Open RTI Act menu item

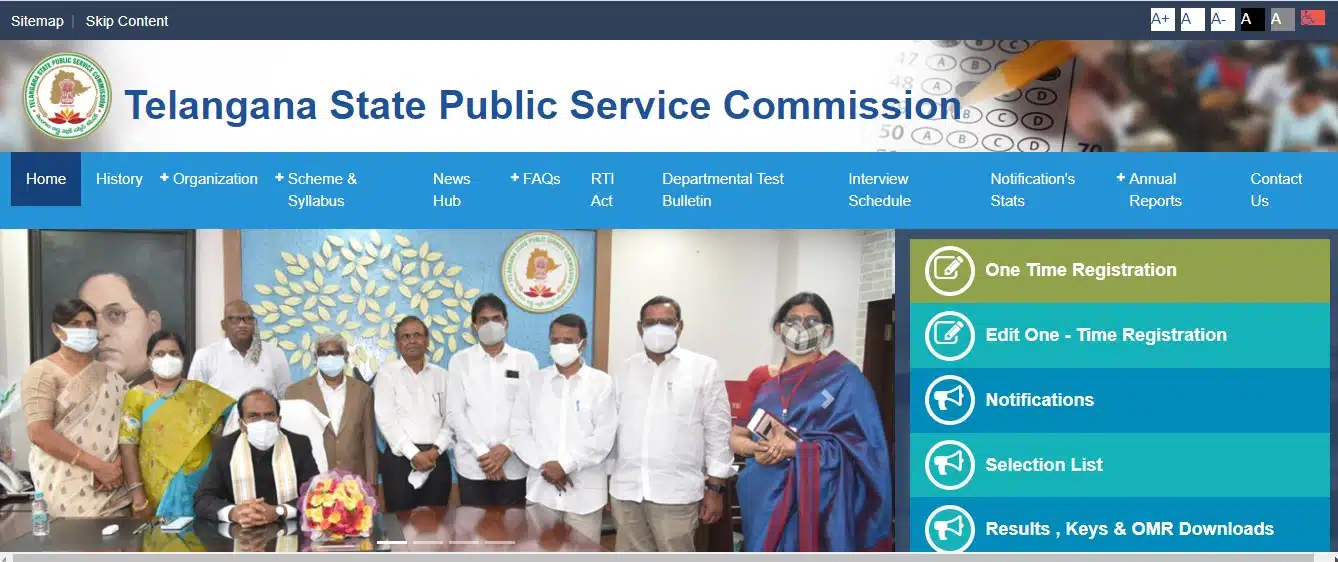(602, 190)
